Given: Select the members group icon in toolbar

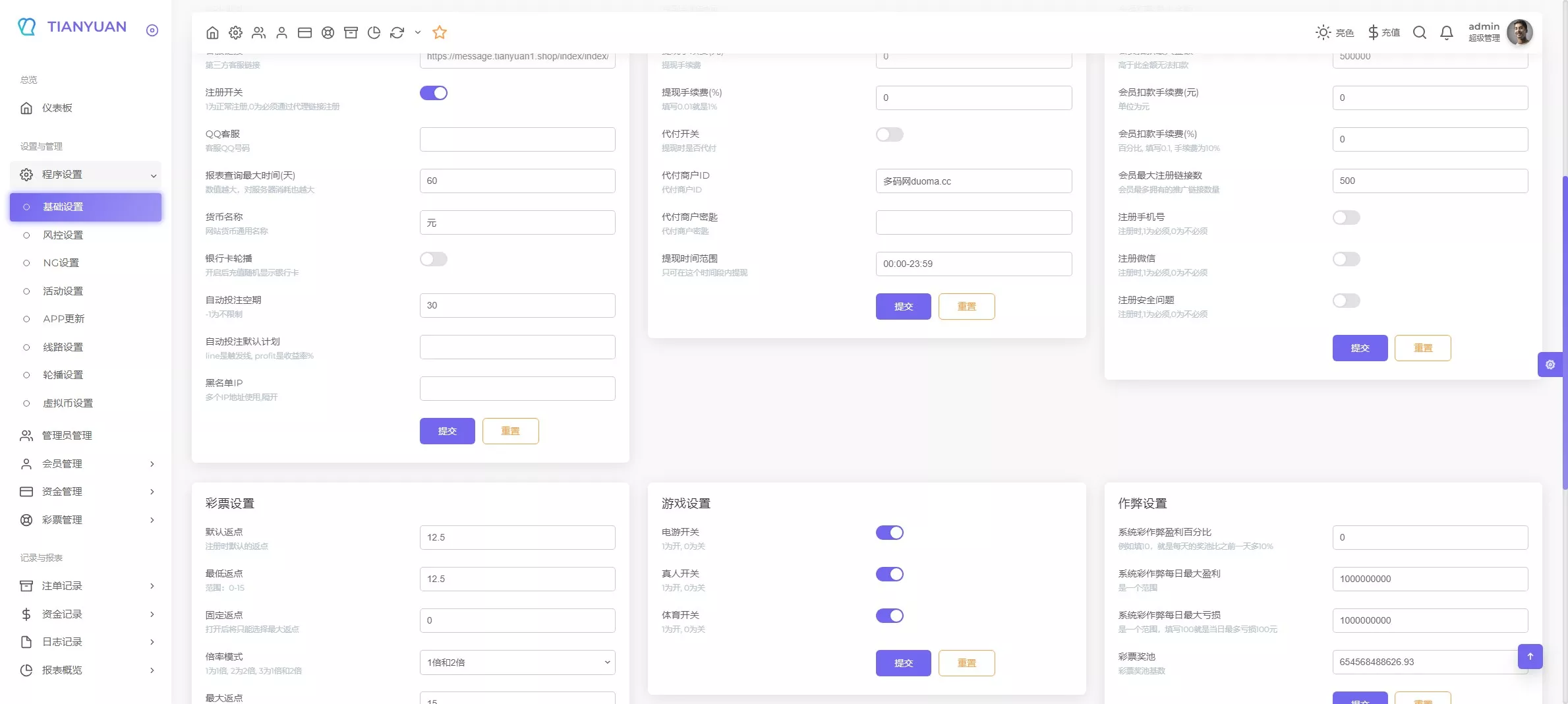Looking at the screenshot, I should [258, 32].
